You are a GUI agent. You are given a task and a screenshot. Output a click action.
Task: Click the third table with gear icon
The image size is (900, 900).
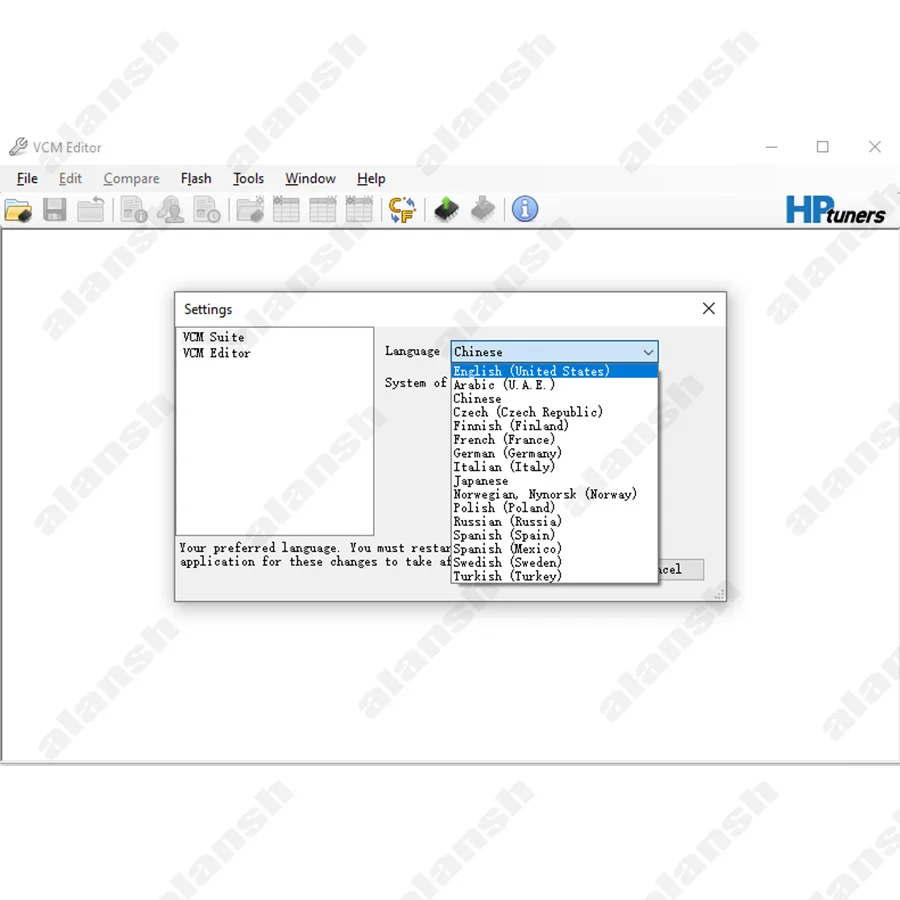click(x=359, y=210)
